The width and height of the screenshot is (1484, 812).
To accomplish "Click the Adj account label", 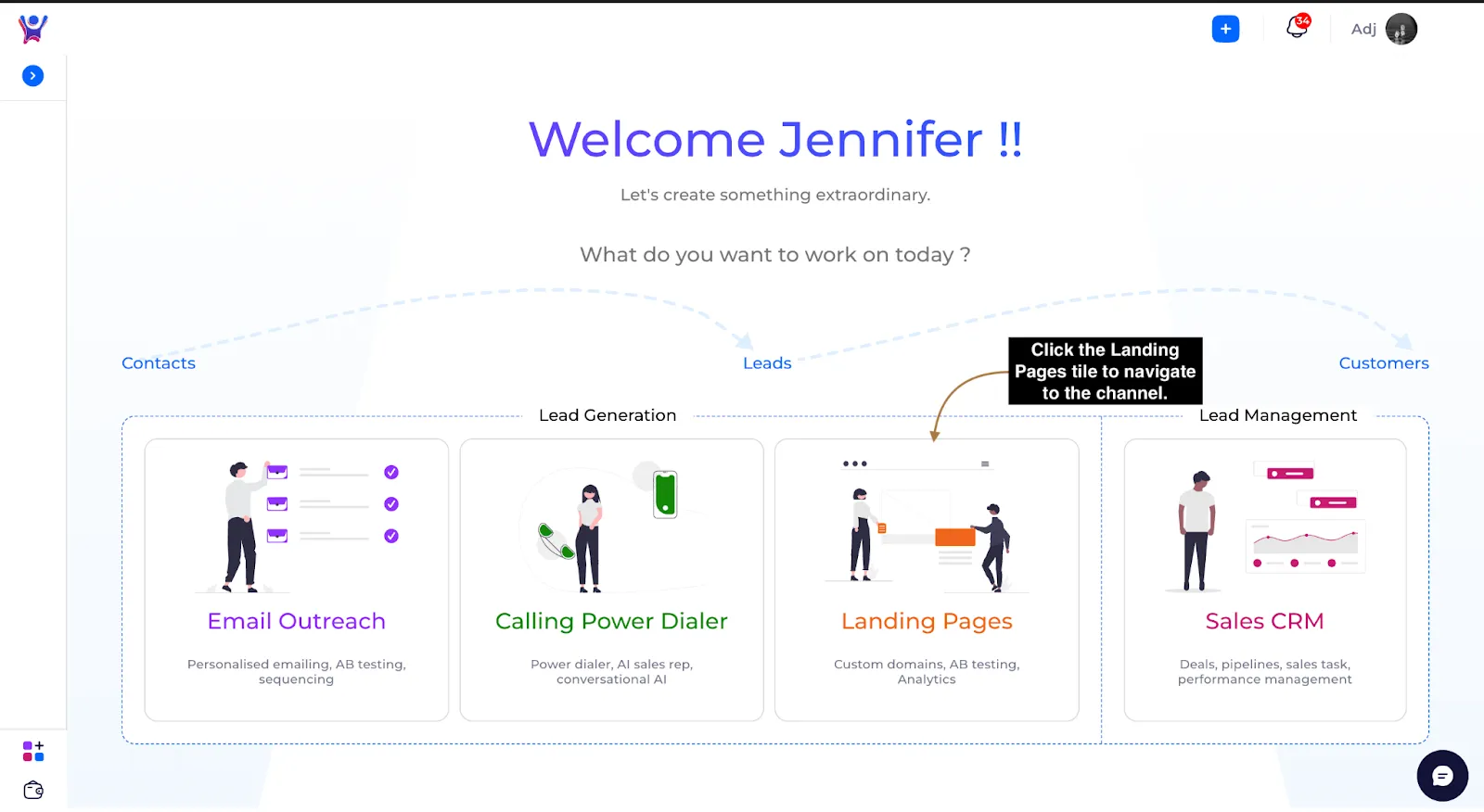I will [1363, 30].
